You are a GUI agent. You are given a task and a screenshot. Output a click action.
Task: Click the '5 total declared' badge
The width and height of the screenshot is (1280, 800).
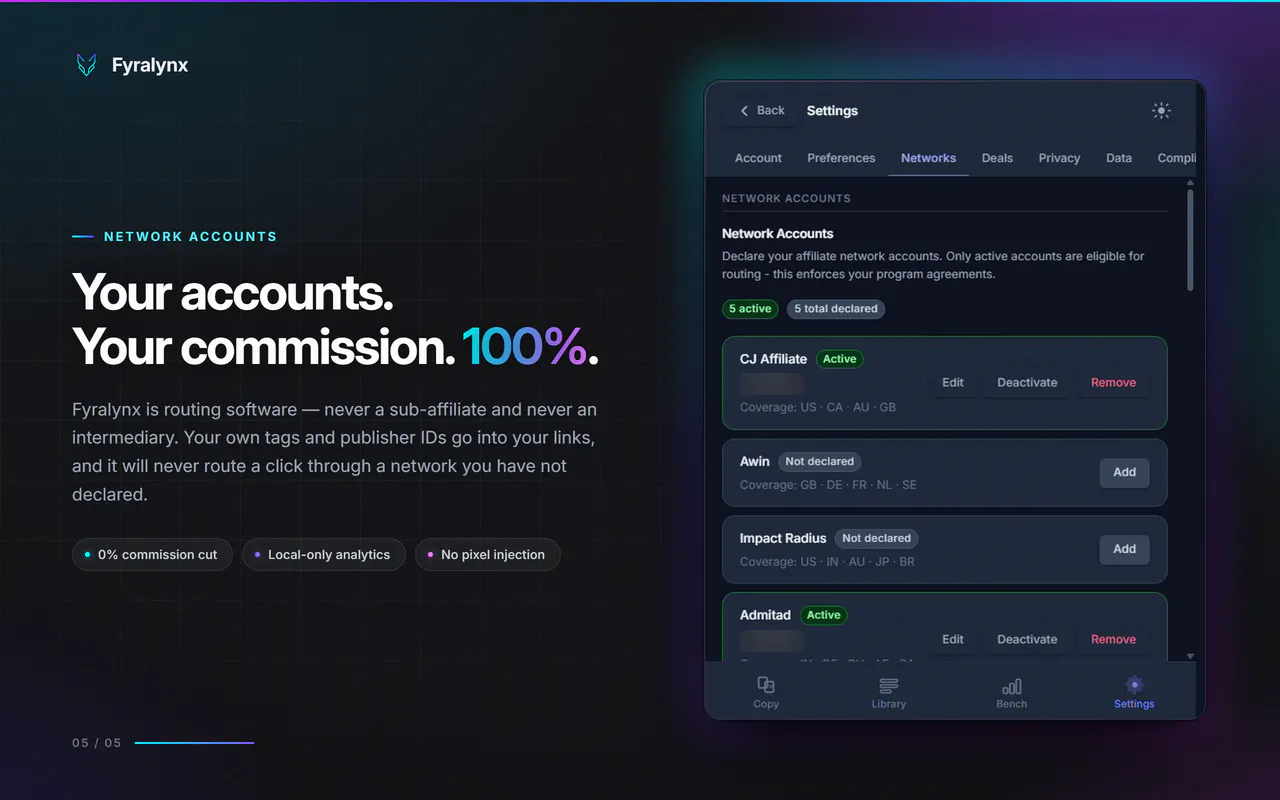pyautogui.click(x=836, y=309)
